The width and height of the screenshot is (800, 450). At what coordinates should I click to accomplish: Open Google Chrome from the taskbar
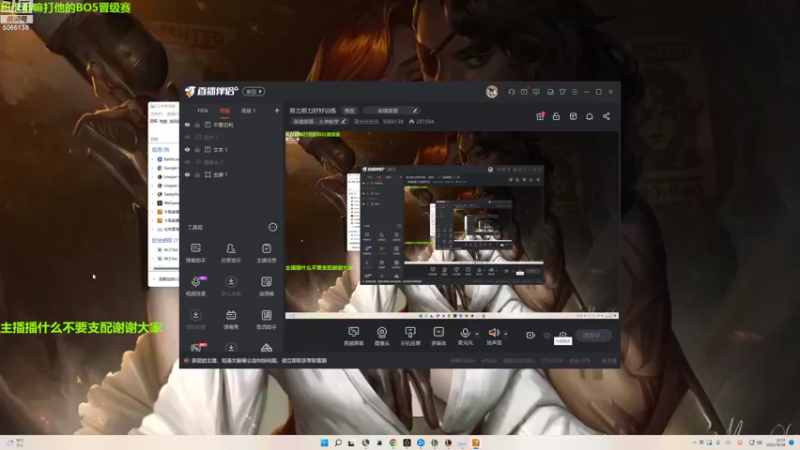point(393,442)
